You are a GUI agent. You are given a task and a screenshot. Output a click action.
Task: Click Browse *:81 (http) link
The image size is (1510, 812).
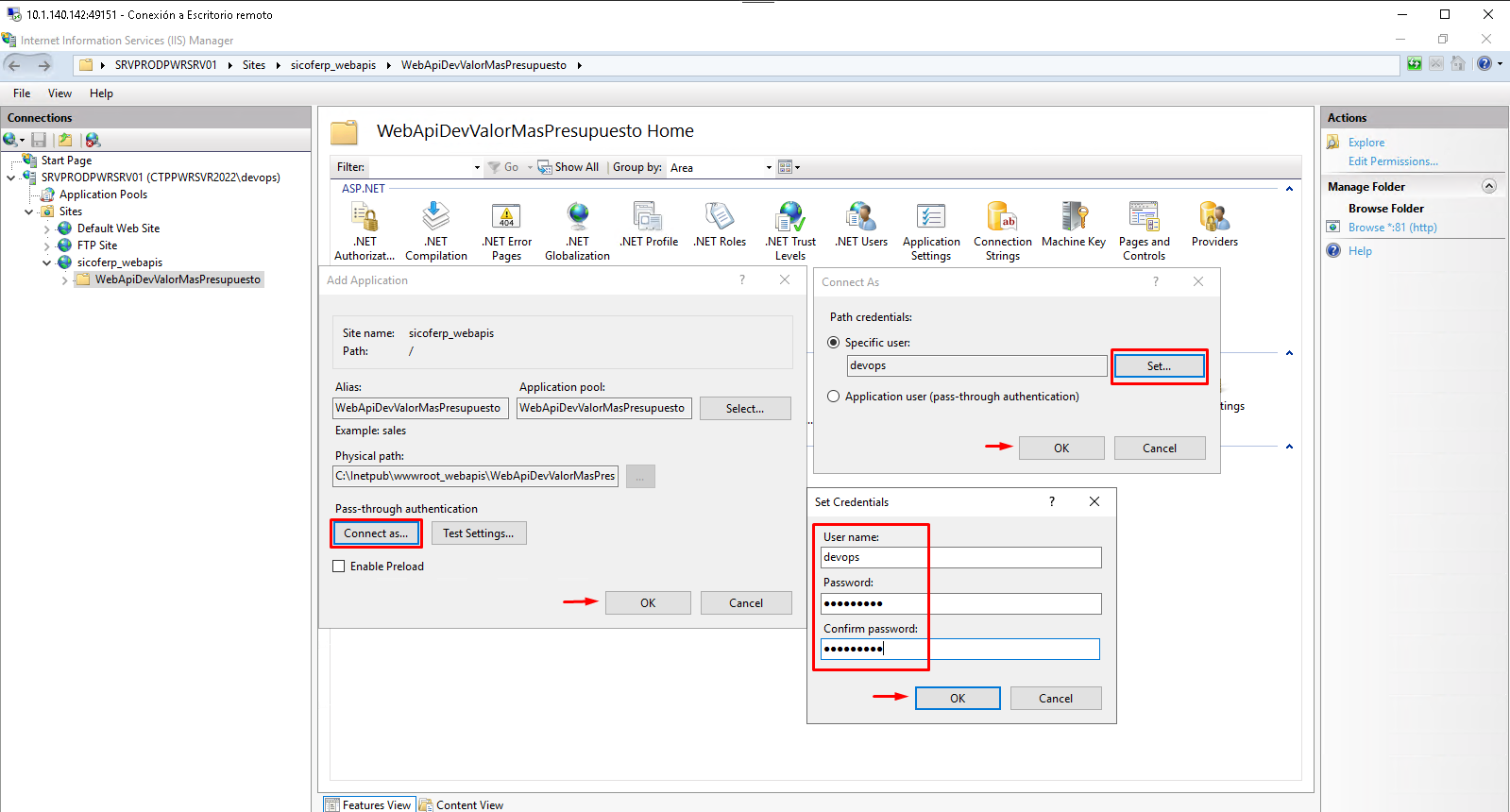pyautogui.click(x=1392, y=228)
